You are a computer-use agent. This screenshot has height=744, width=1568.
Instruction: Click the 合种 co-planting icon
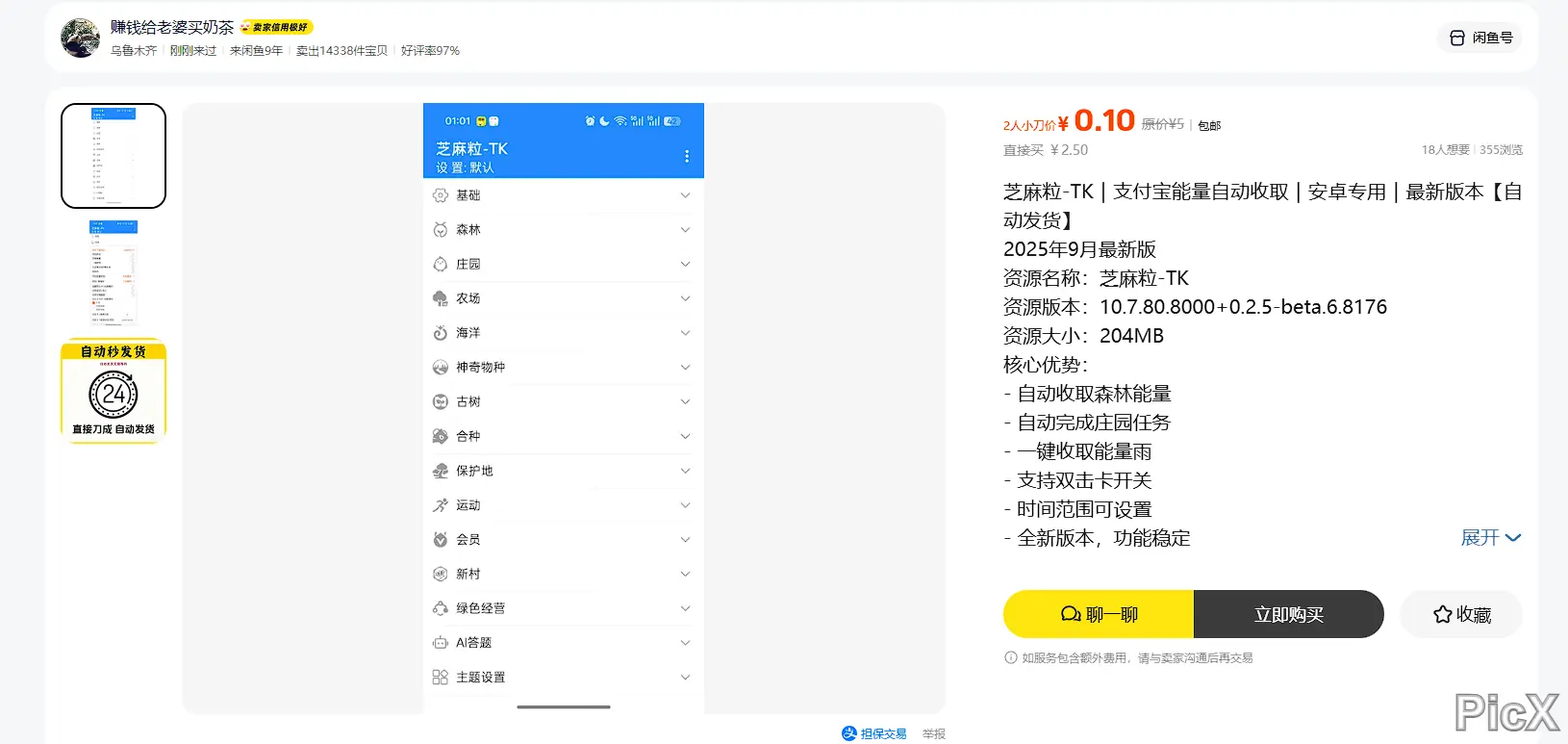[441, 436]
